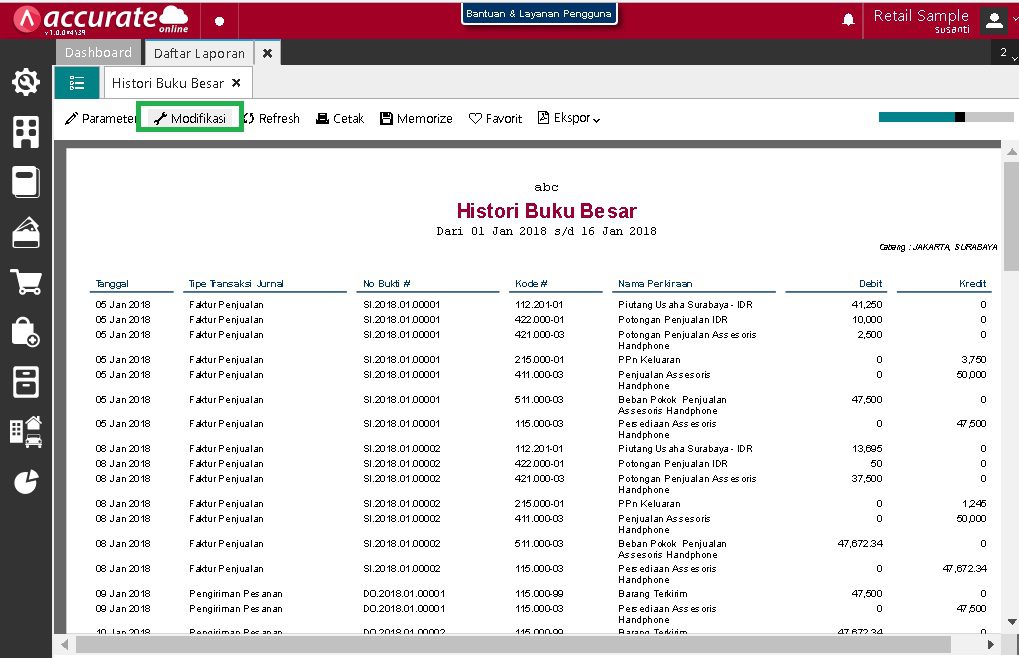The image size is (1019, 658).
Task: Open the reports pie chart module
Action: point(26,481)
